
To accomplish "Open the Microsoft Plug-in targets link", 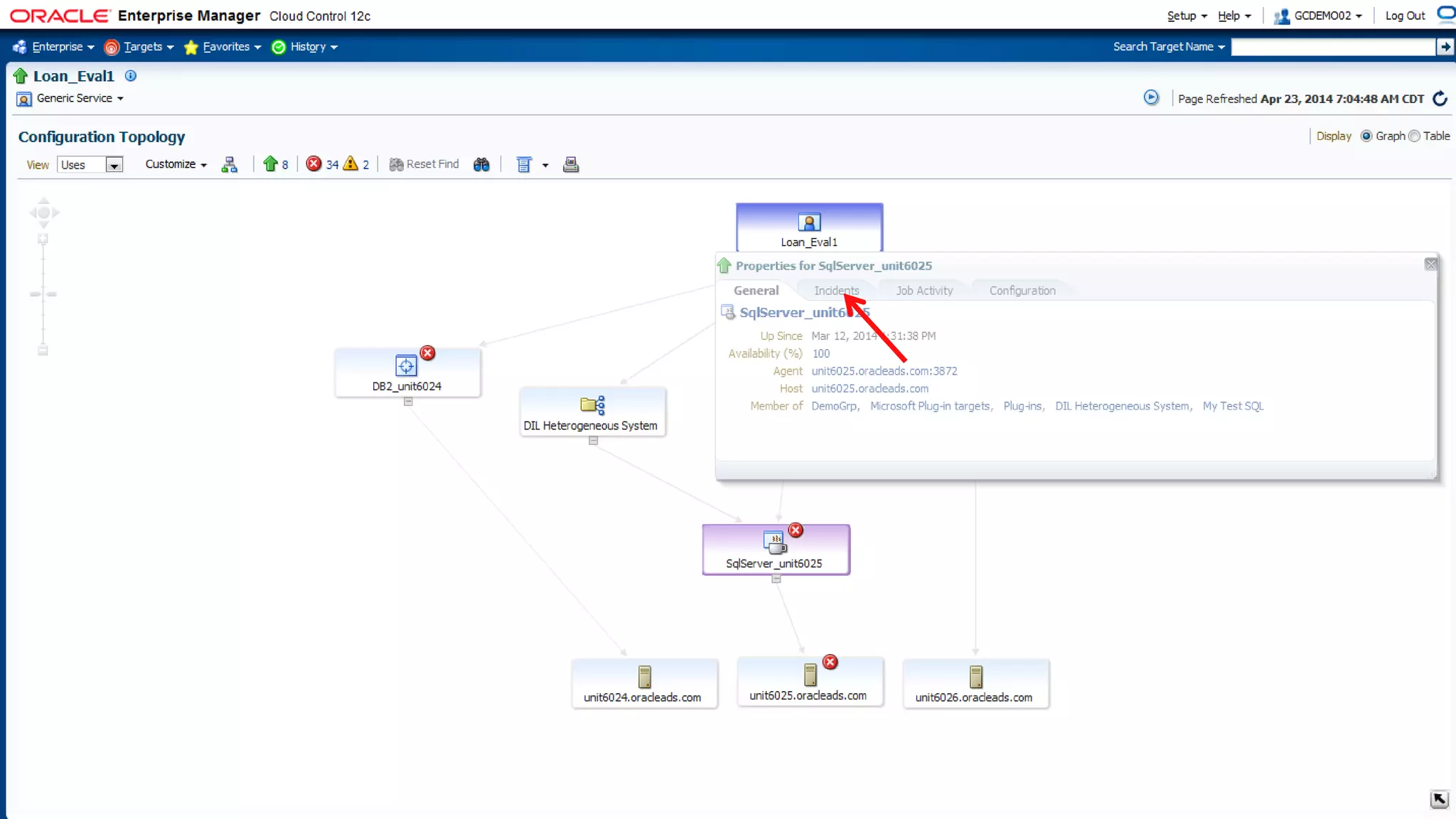I will 930,406.
